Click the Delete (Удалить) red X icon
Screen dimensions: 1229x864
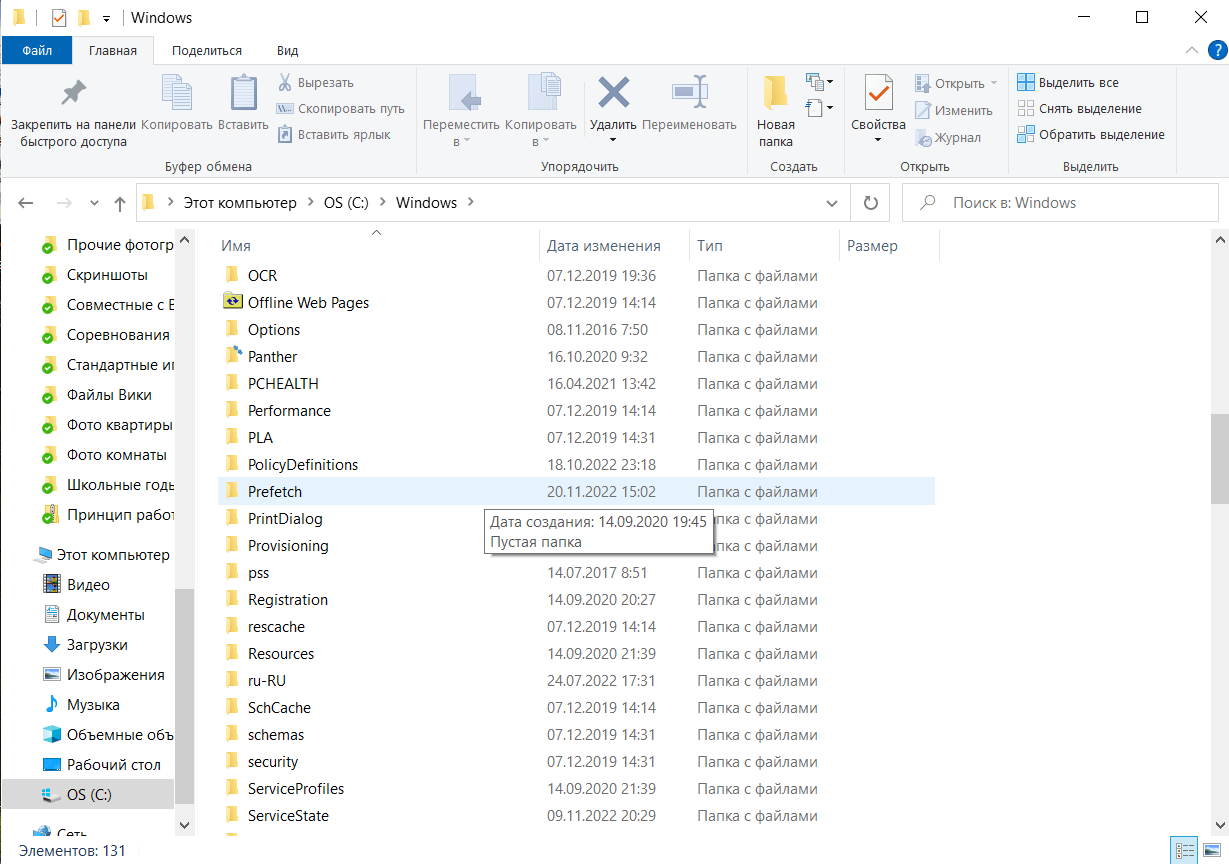coord(613,94)
